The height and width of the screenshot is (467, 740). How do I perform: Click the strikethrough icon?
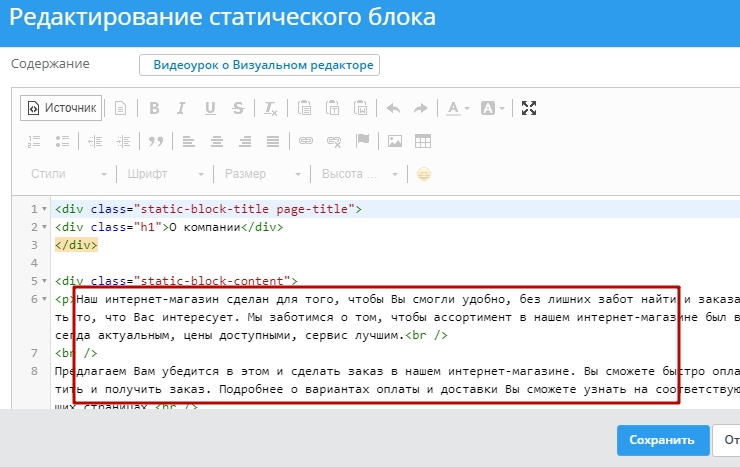(238, 108)
